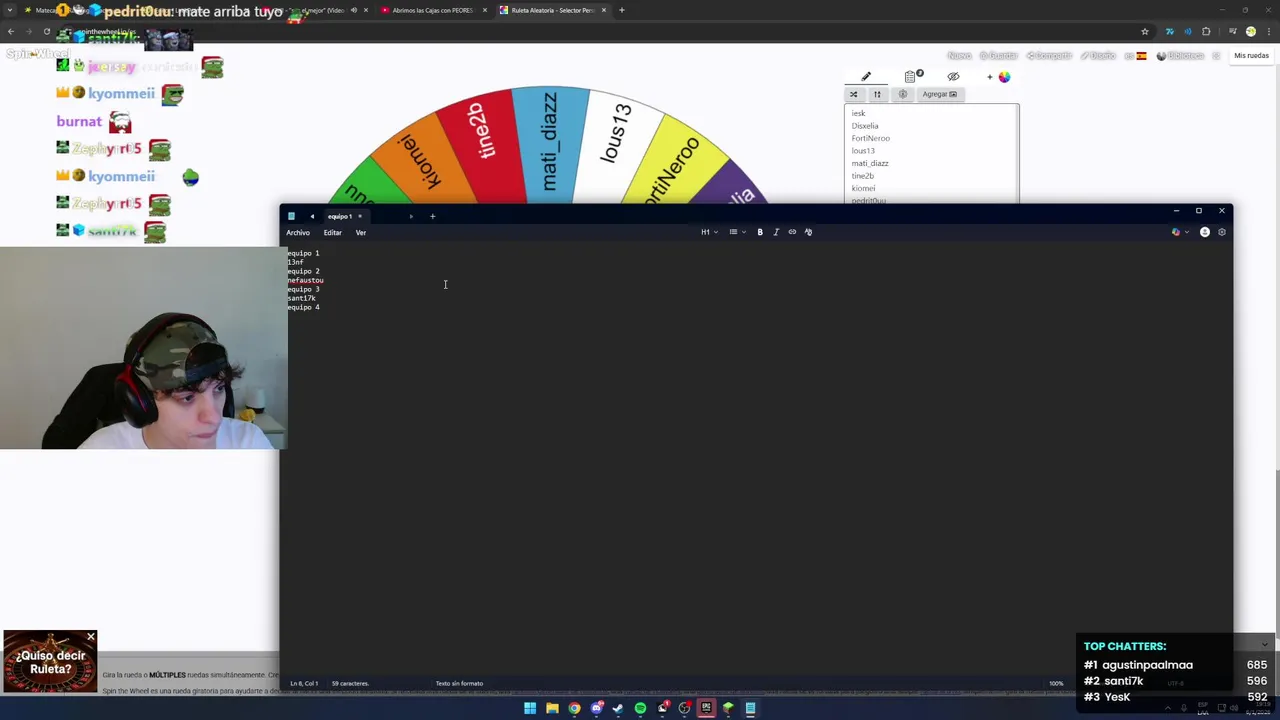This screenshot has width=1280, height=720.
Task: Open Diseño in the wheel site header
Action: coord(1099,56)
